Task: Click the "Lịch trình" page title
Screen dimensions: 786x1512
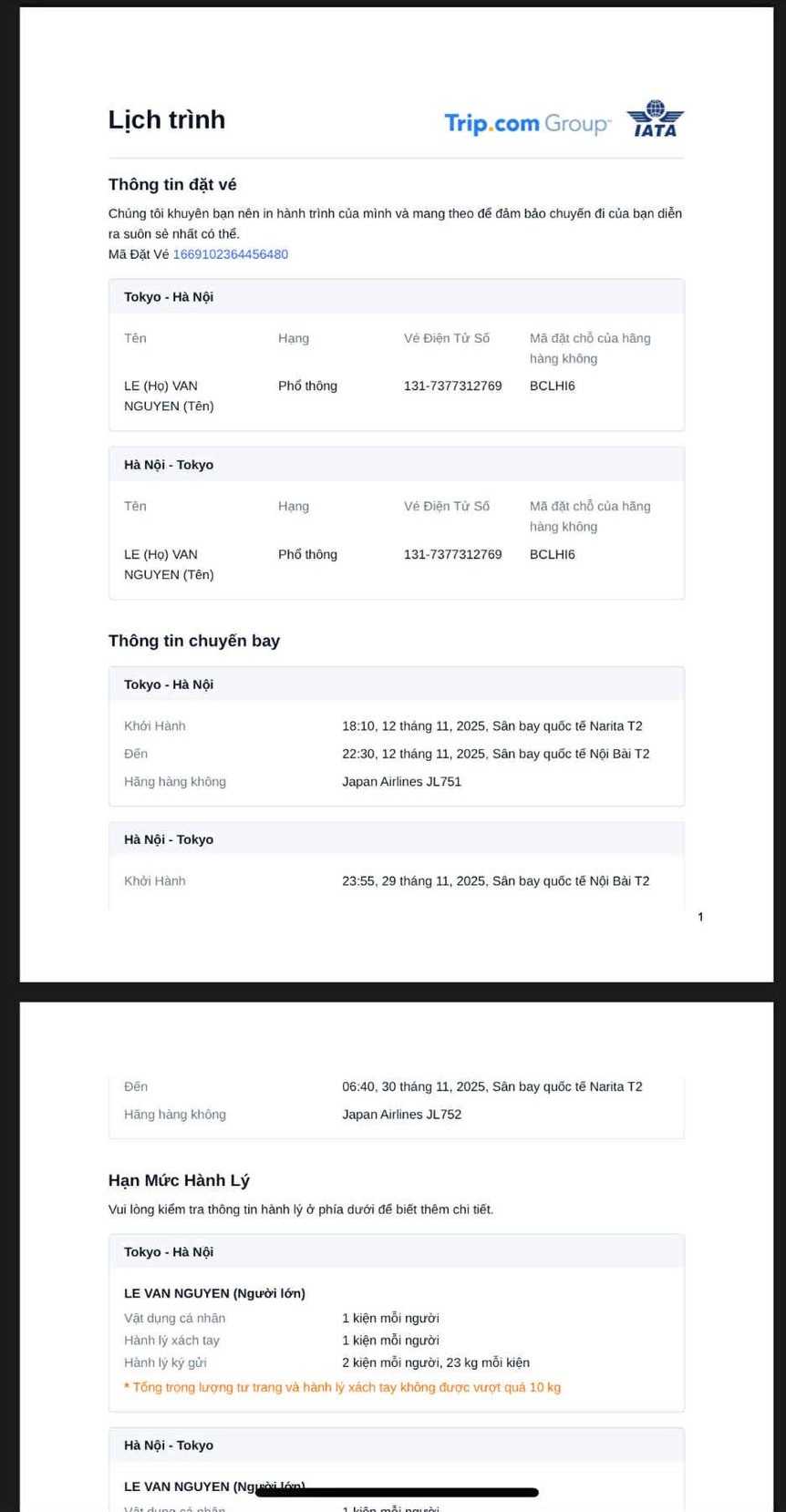Action: tap(166, 119)
